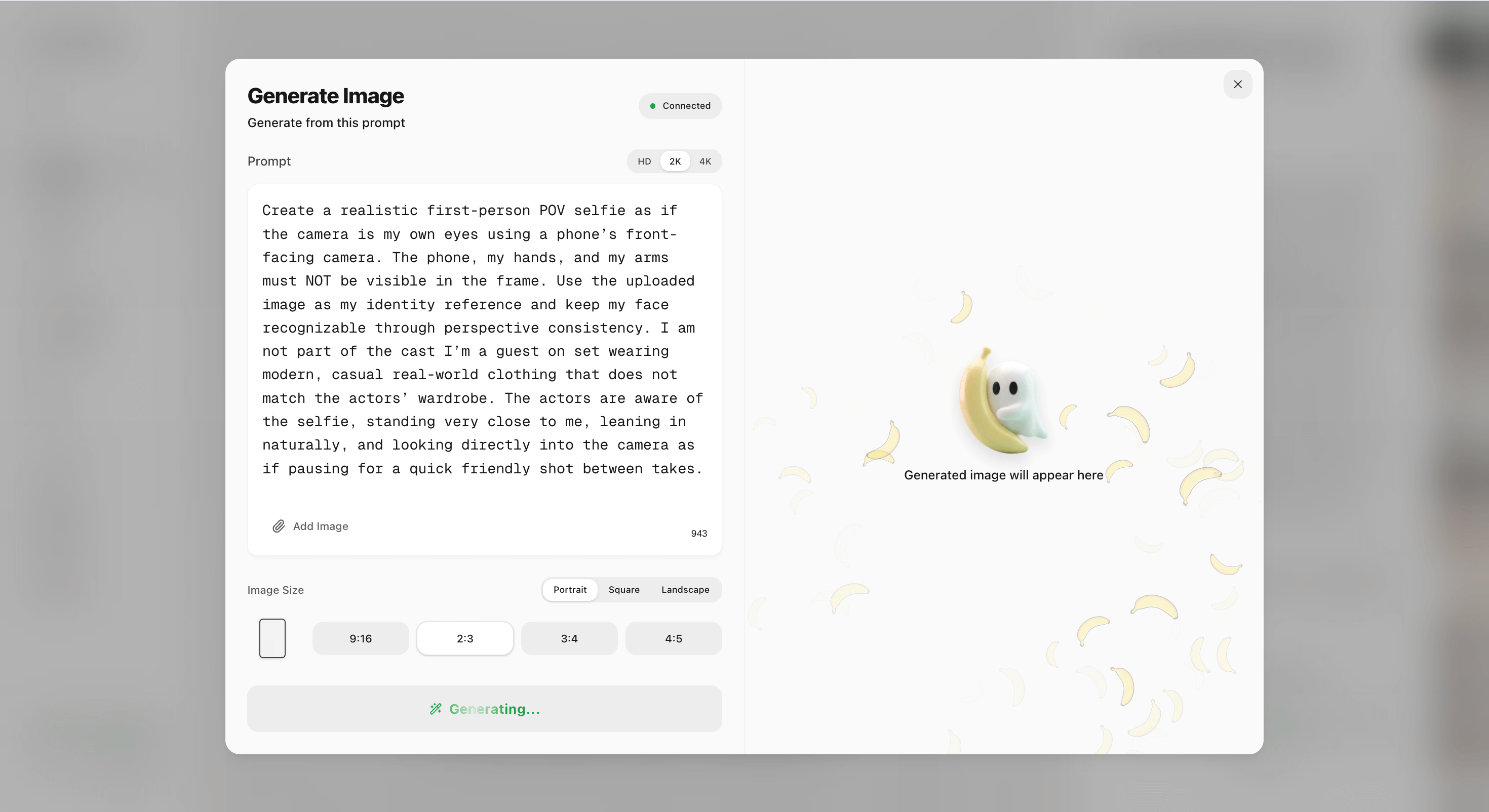Viewport: 1489px width, 812px height.
Task: Switch to the Square size tab
Action: click(623, 589)
